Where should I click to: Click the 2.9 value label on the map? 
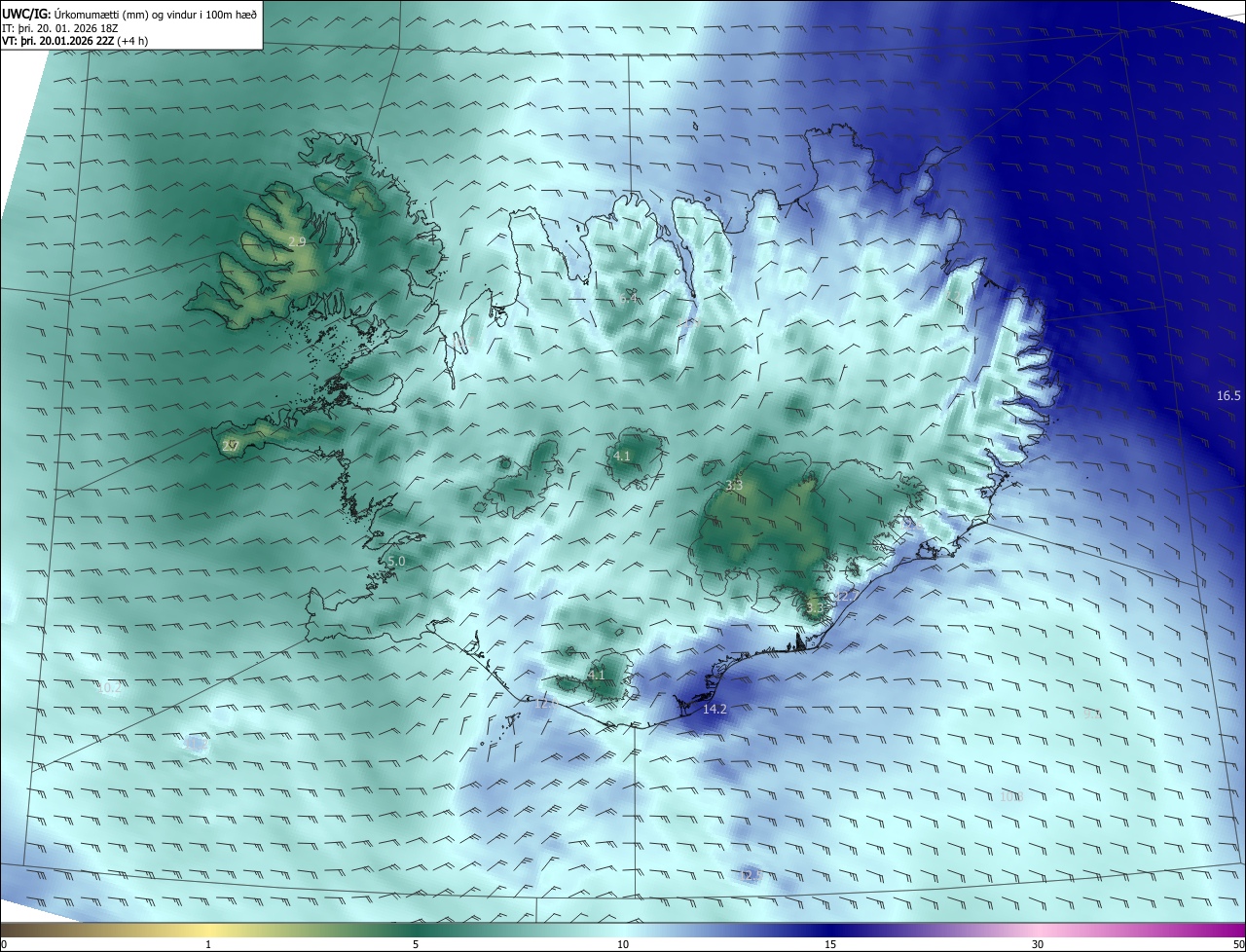click(x=297, y=241)
